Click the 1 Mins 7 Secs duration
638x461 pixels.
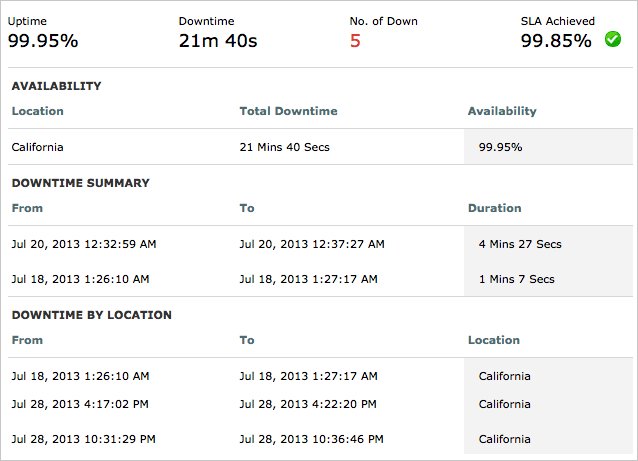(516, 279)
